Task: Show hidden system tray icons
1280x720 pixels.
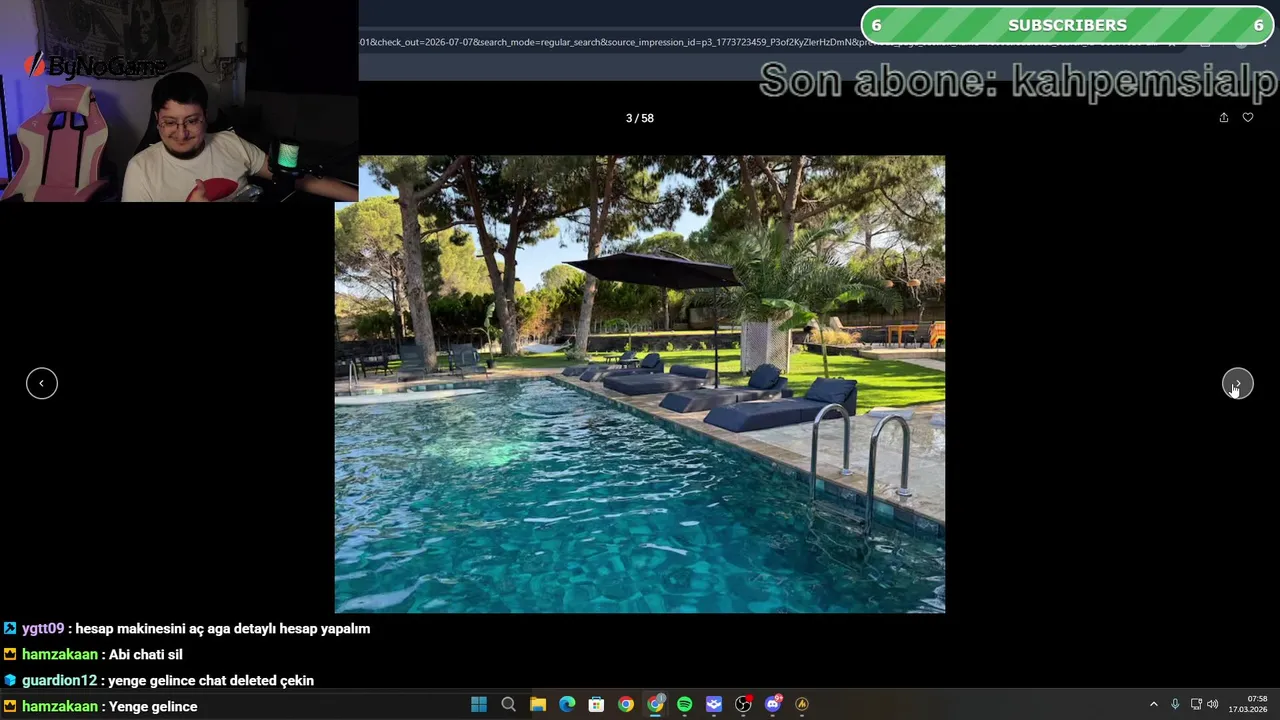Action: coord(1153,704)
